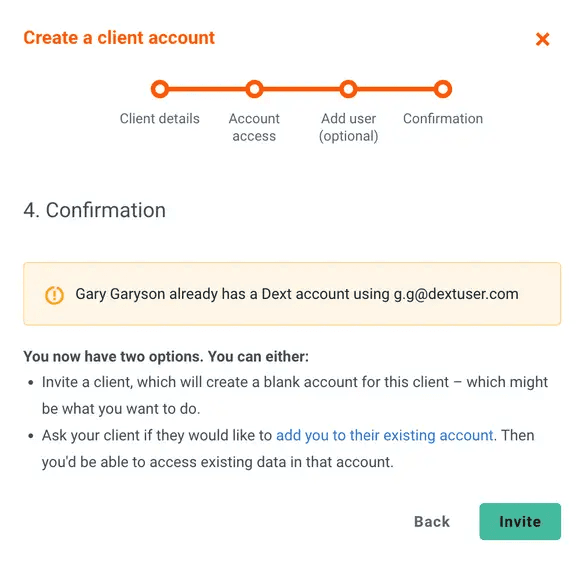The height and width of the screenshot is (566, 585).
Task: Click the green Invite button
Action: click(x=520, y=522)
